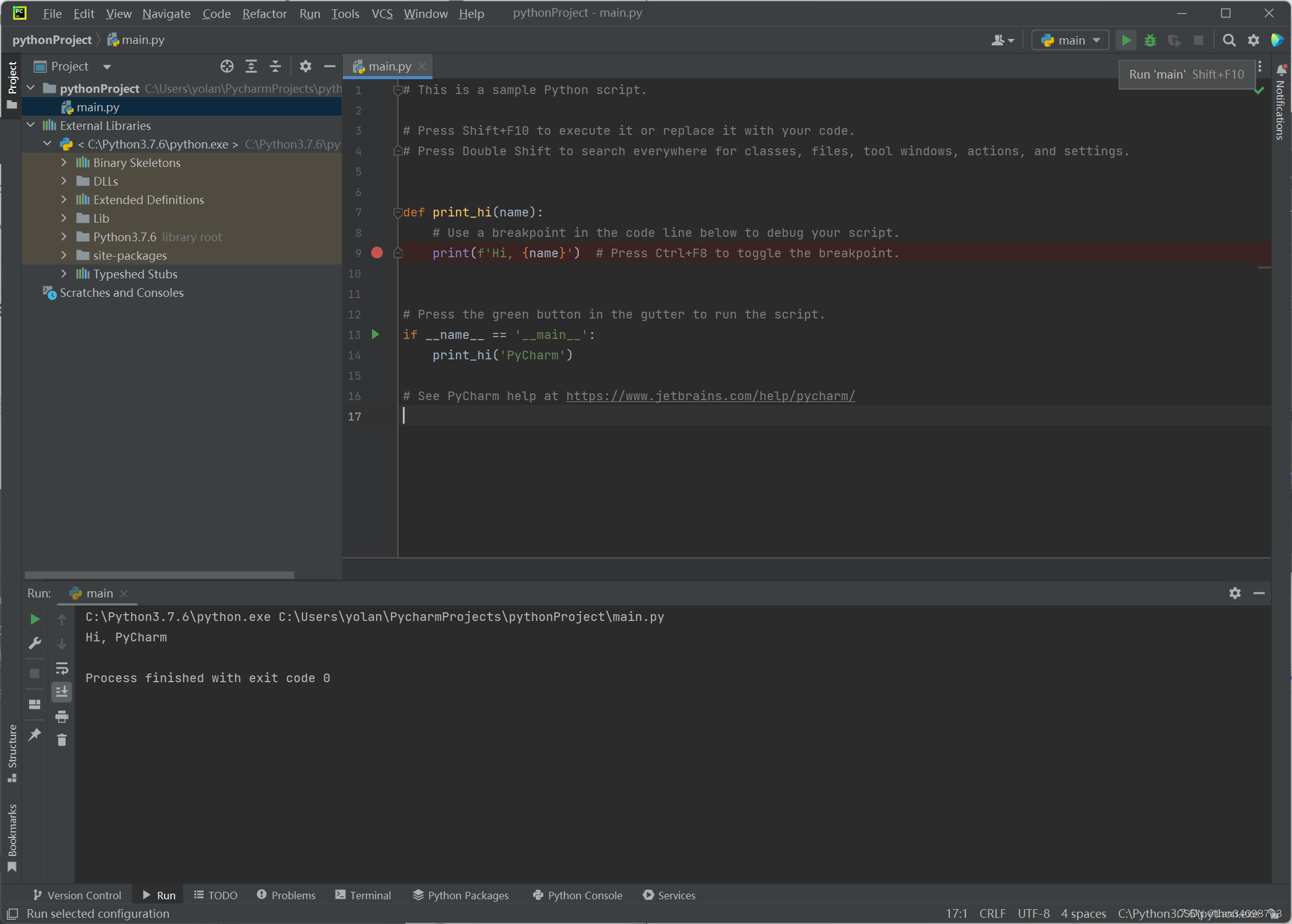Click the locate file crosshair icon
This screenshot has height=924, width=1292.
(227, 66)
